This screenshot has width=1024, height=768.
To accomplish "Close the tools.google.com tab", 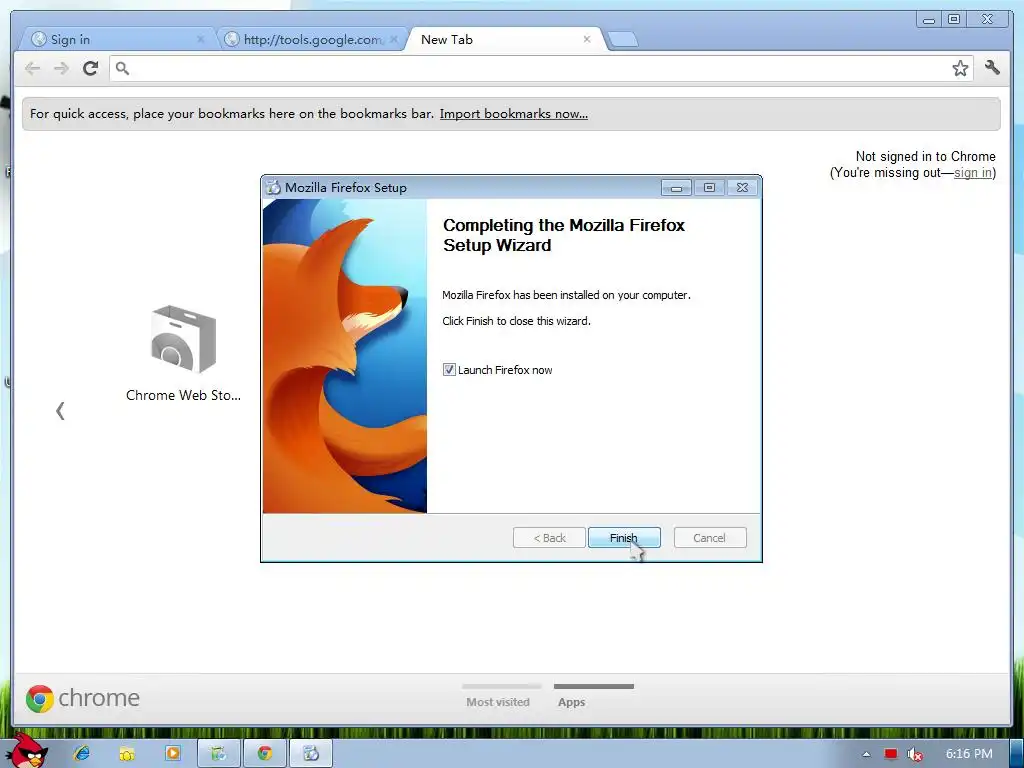I will tap(393, 40).
